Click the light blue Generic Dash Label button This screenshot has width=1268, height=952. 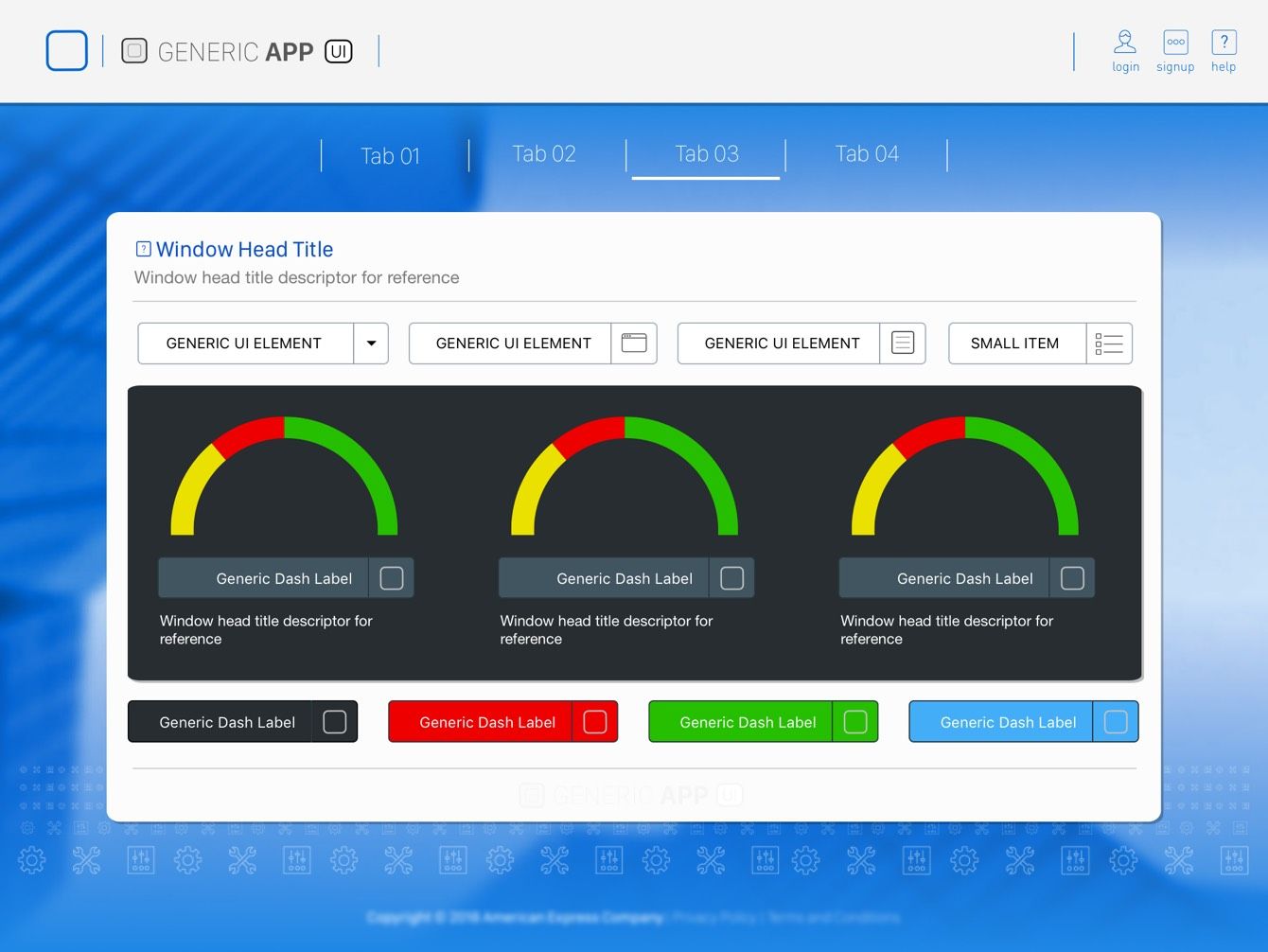point(1023,722)
